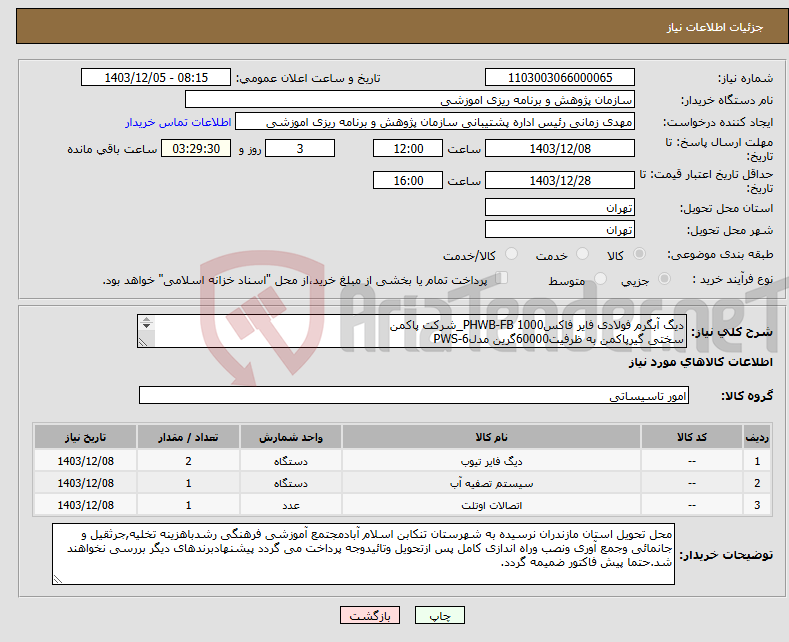789x642 pixels.
Task: Click scroll-down arrow in شرح کلی نیاز box
Action: point(146,326)
